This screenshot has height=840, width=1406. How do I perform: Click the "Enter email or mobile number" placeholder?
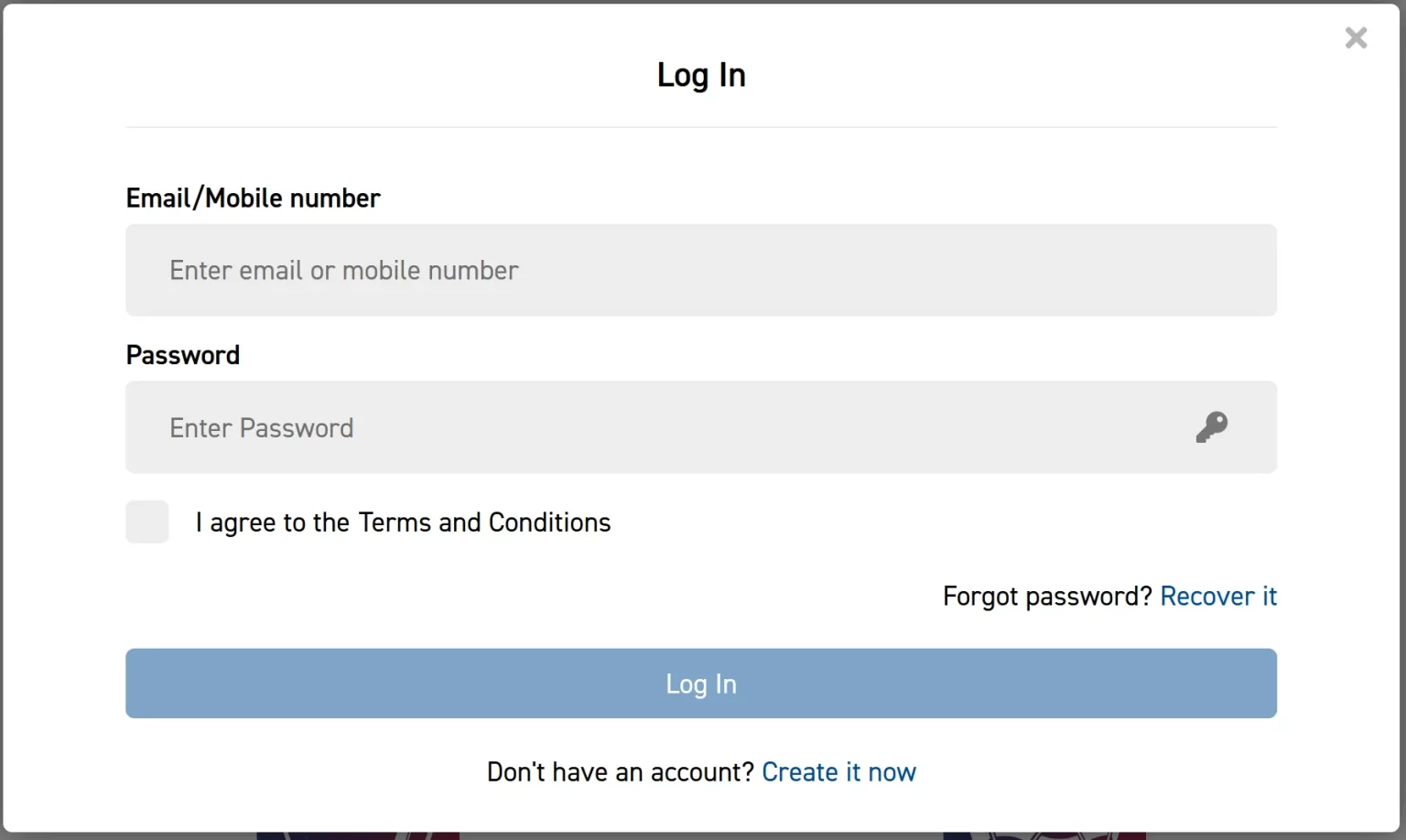tap(344, 271)
